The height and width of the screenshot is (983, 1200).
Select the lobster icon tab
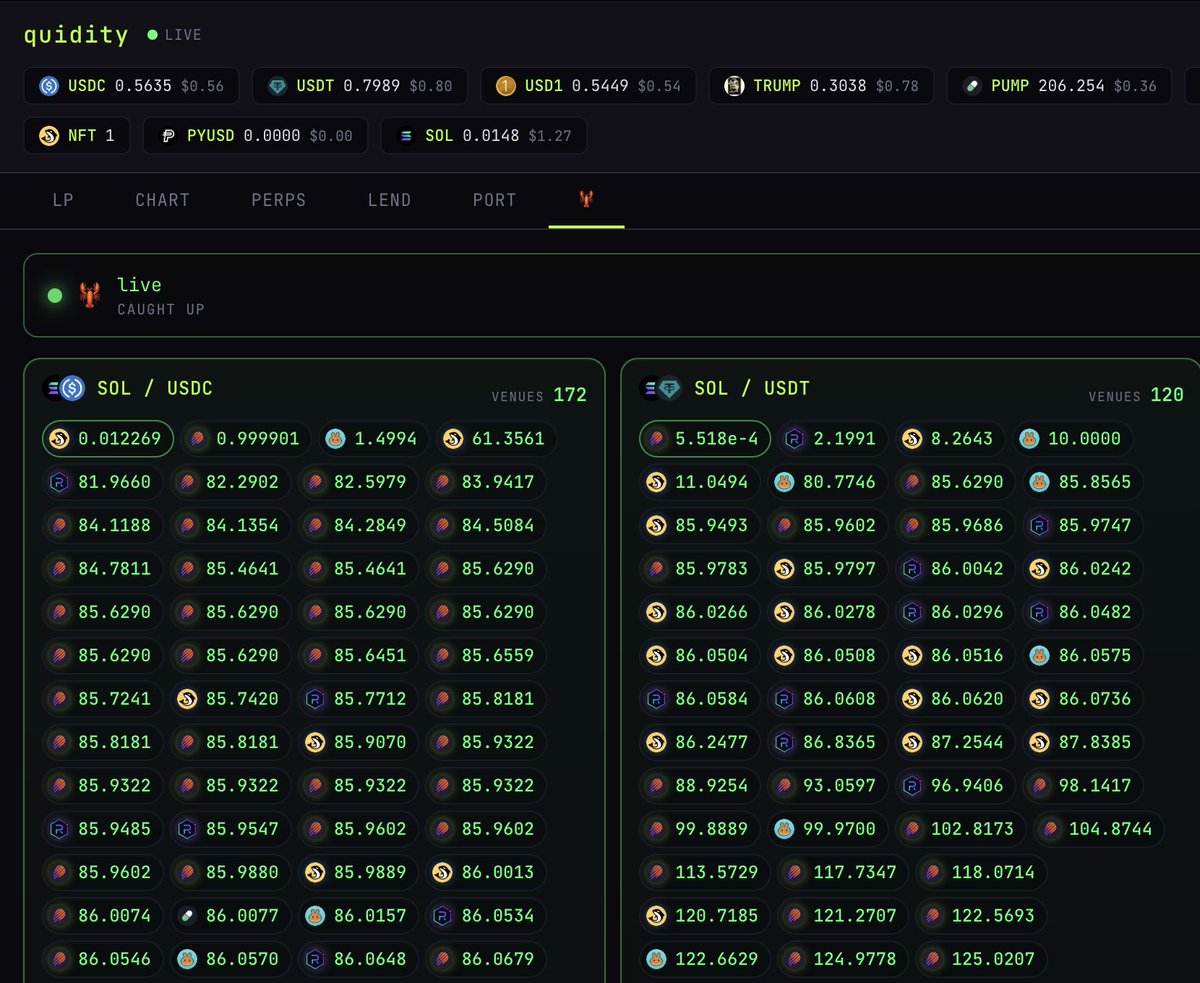tap(587, 200)
